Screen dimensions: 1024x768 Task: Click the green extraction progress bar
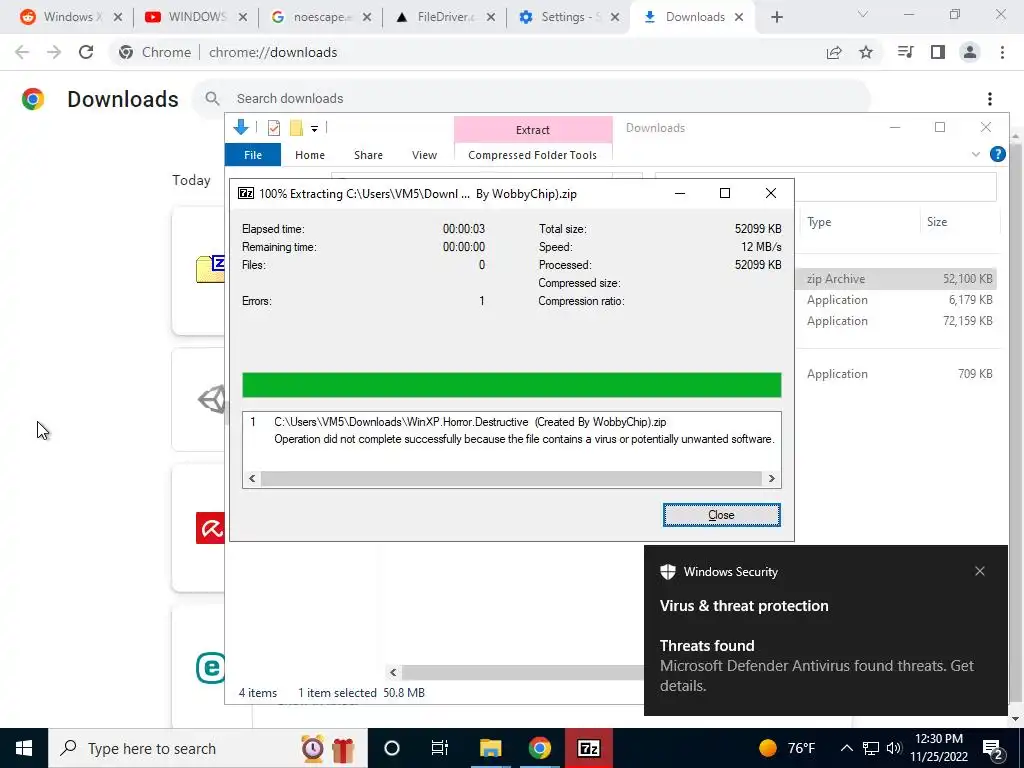[511, 385]
